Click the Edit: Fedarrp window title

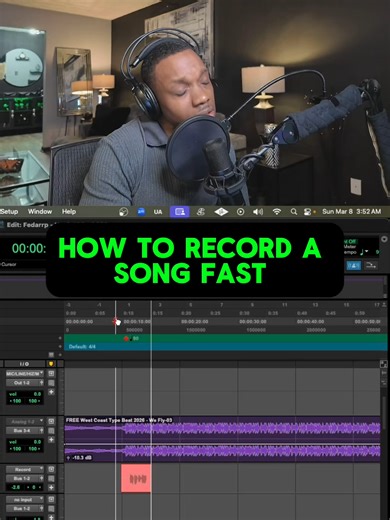(27, 225)
